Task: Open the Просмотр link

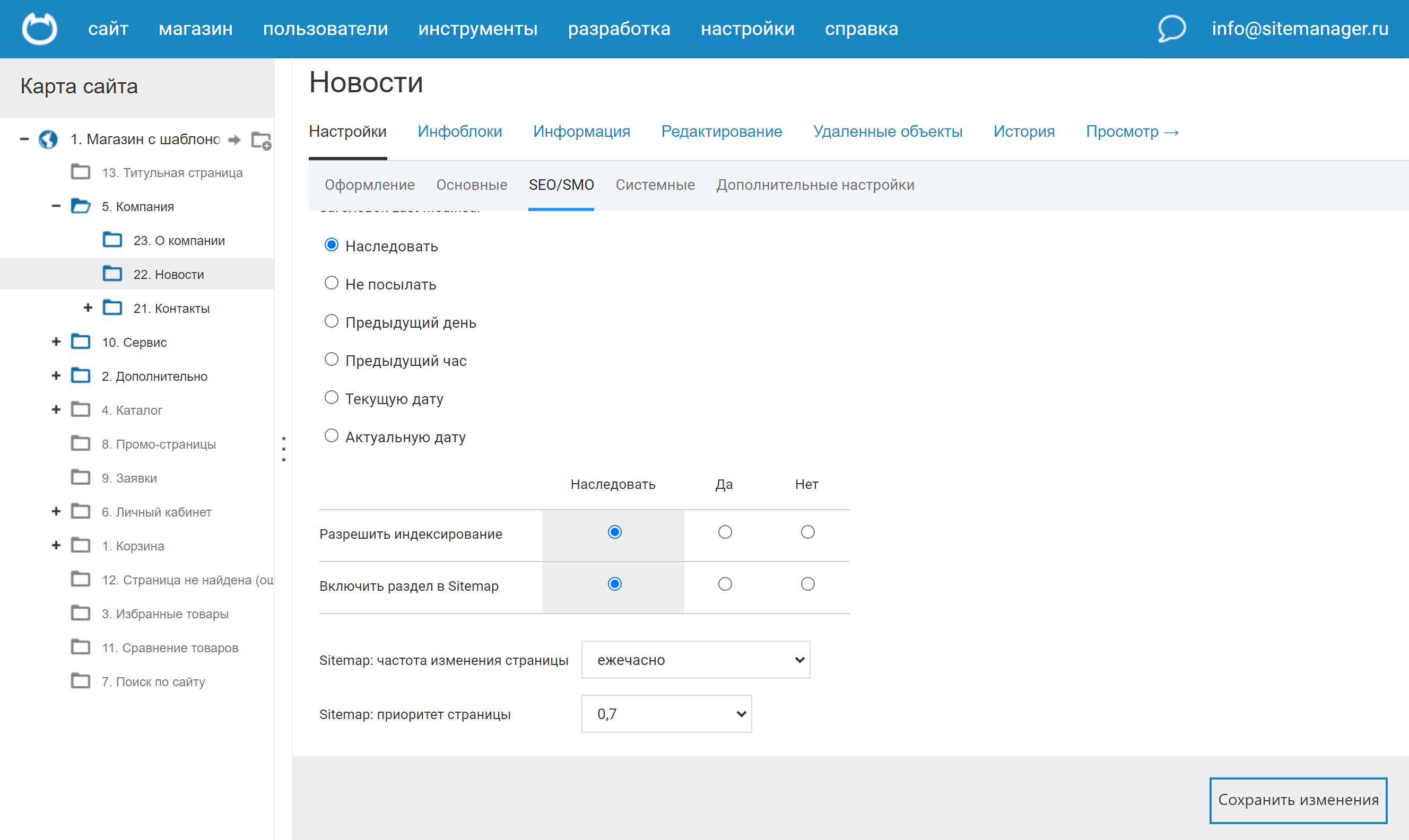Action: tap(1132, 132)
